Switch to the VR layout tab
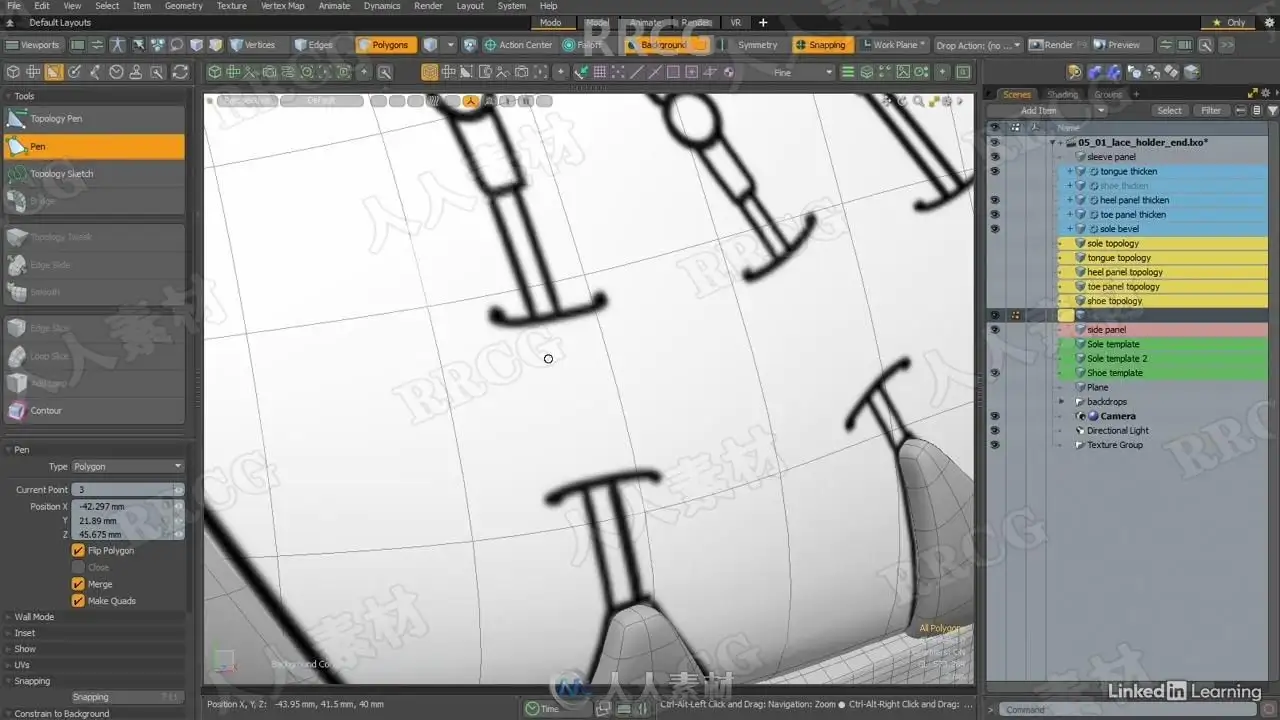 (x=736, y=22)
